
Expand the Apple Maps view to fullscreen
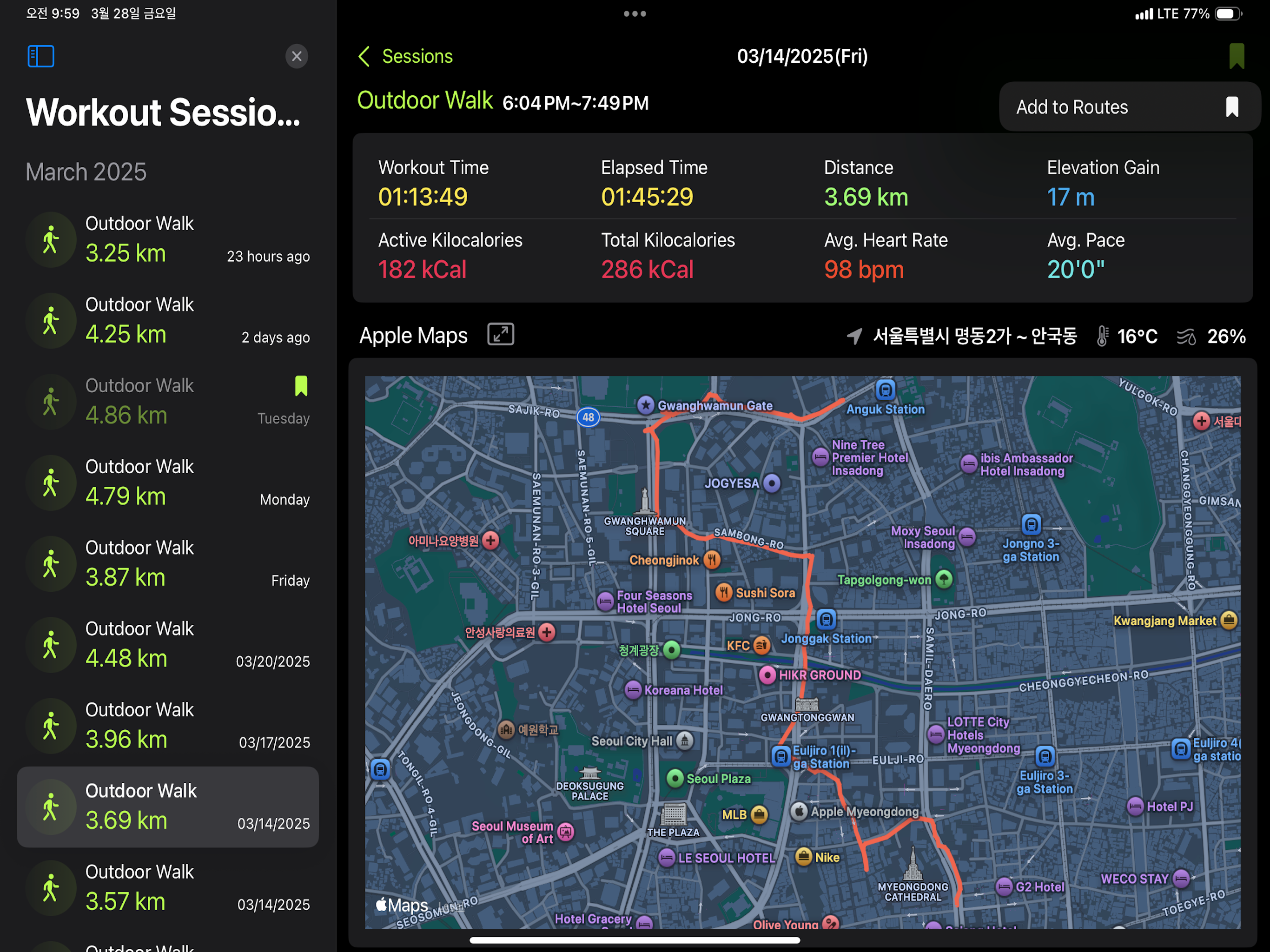pyautogui.click(x=501, y=335)
